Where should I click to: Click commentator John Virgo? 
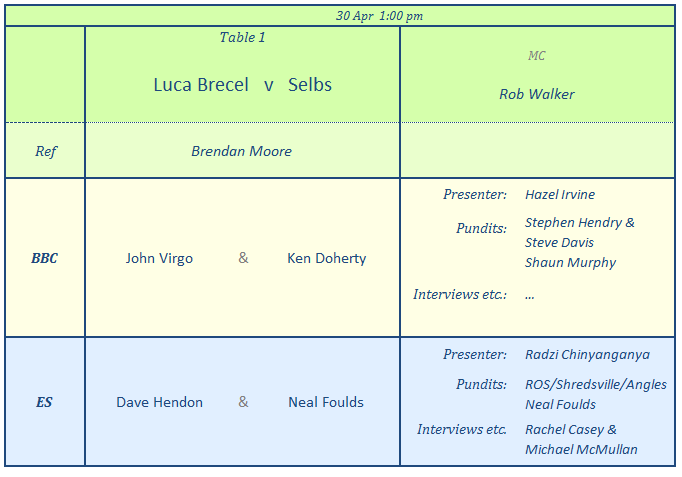[x=159, y=258]
